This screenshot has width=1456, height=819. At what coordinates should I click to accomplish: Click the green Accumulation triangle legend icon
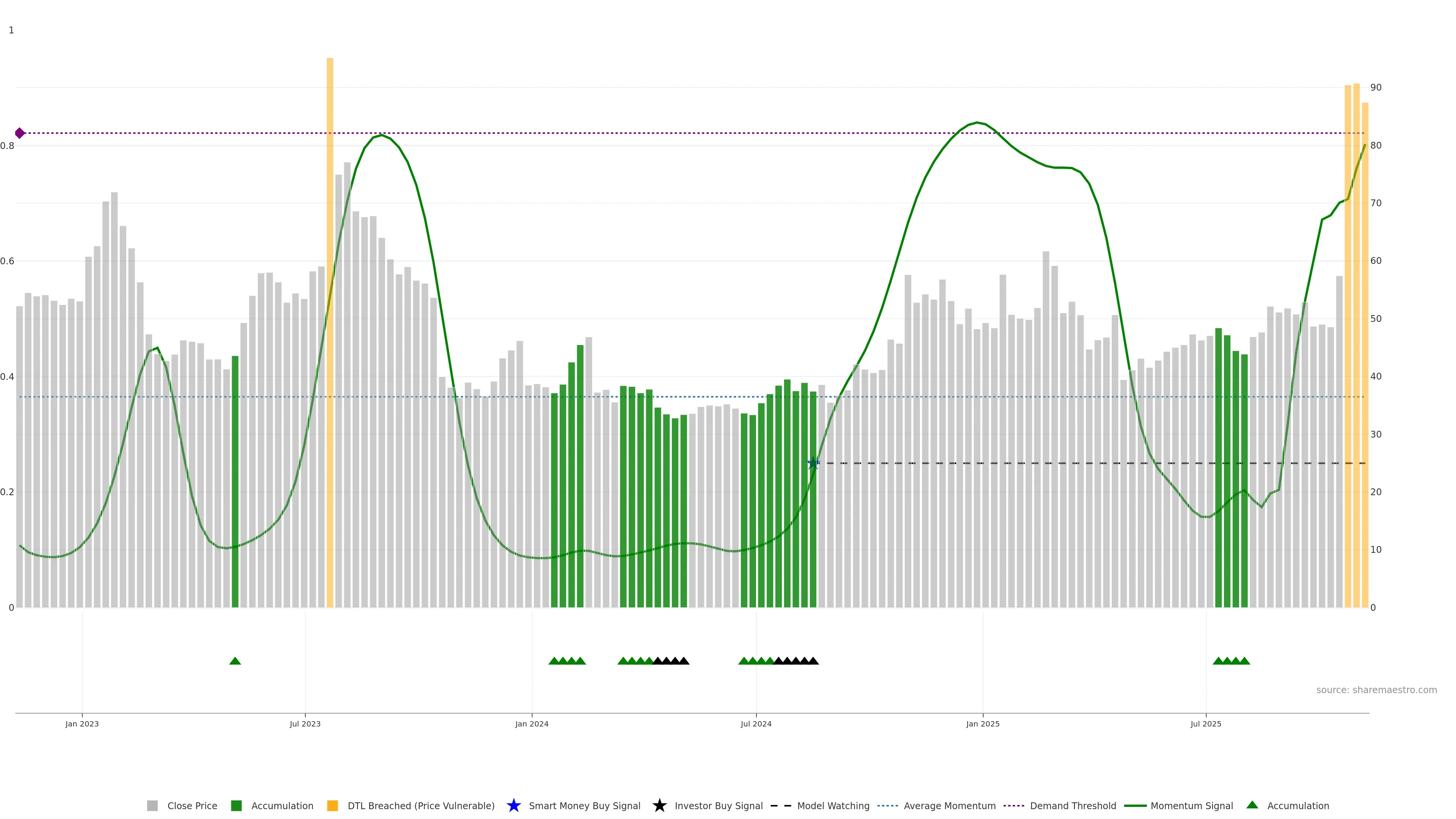[x=1252, y=805]
